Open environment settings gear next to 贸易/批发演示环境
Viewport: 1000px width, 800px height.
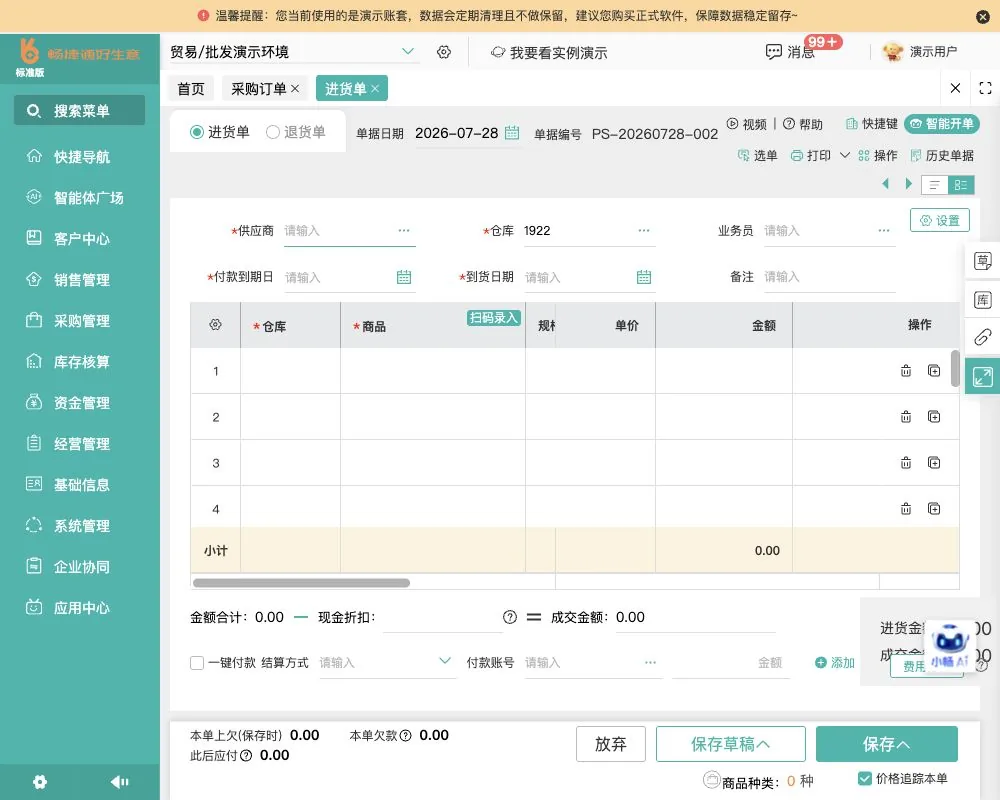[444, 52]
